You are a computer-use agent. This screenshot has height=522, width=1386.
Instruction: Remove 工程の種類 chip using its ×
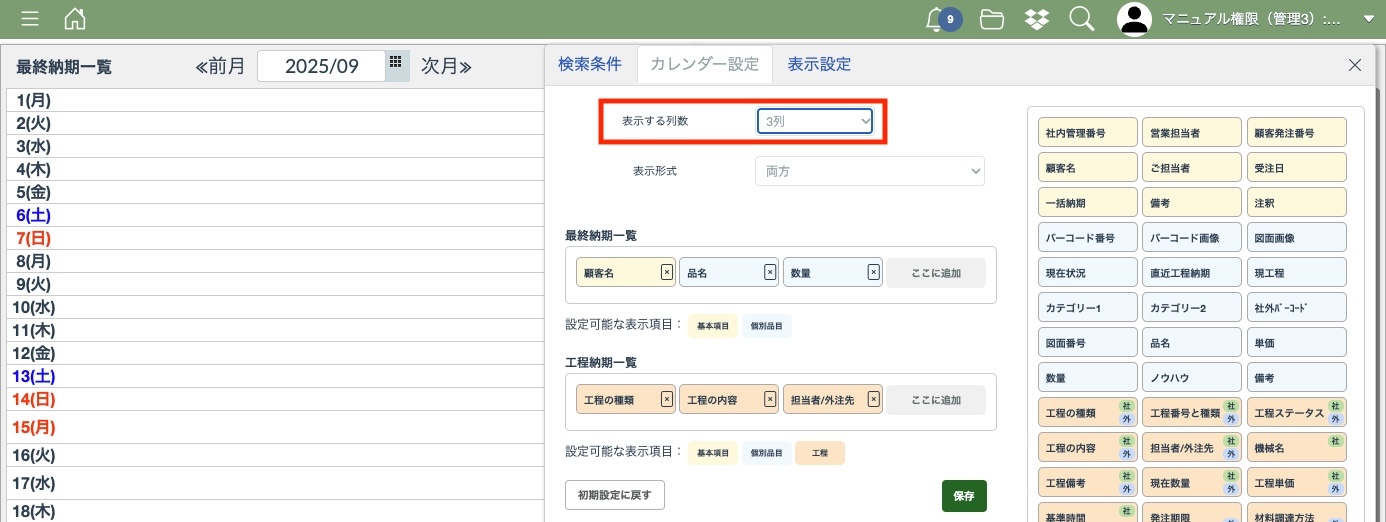point(667,399)
